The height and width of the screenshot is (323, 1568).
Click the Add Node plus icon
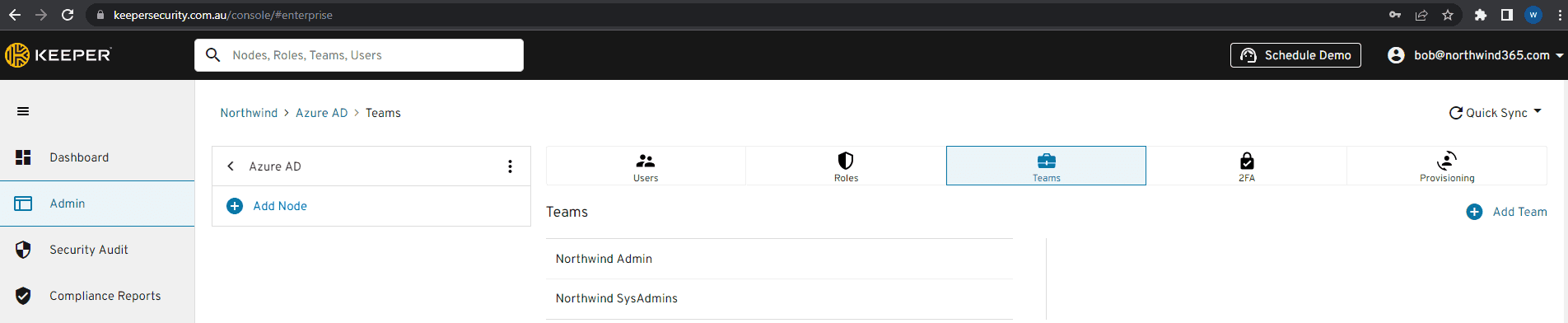tap(235, 206)
